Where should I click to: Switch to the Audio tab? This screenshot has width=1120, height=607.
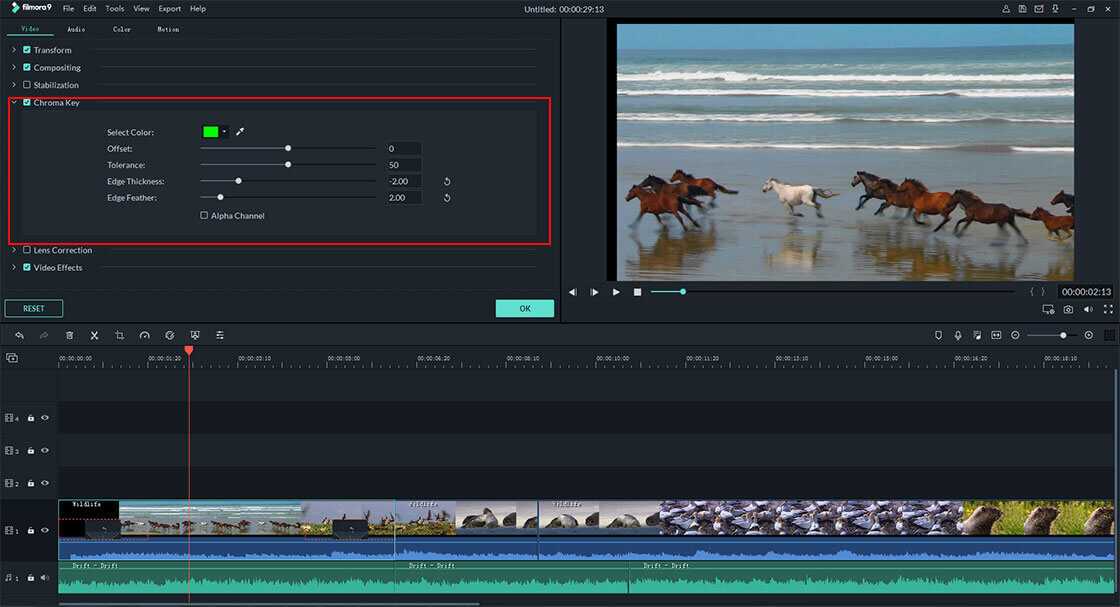(76, 29)
